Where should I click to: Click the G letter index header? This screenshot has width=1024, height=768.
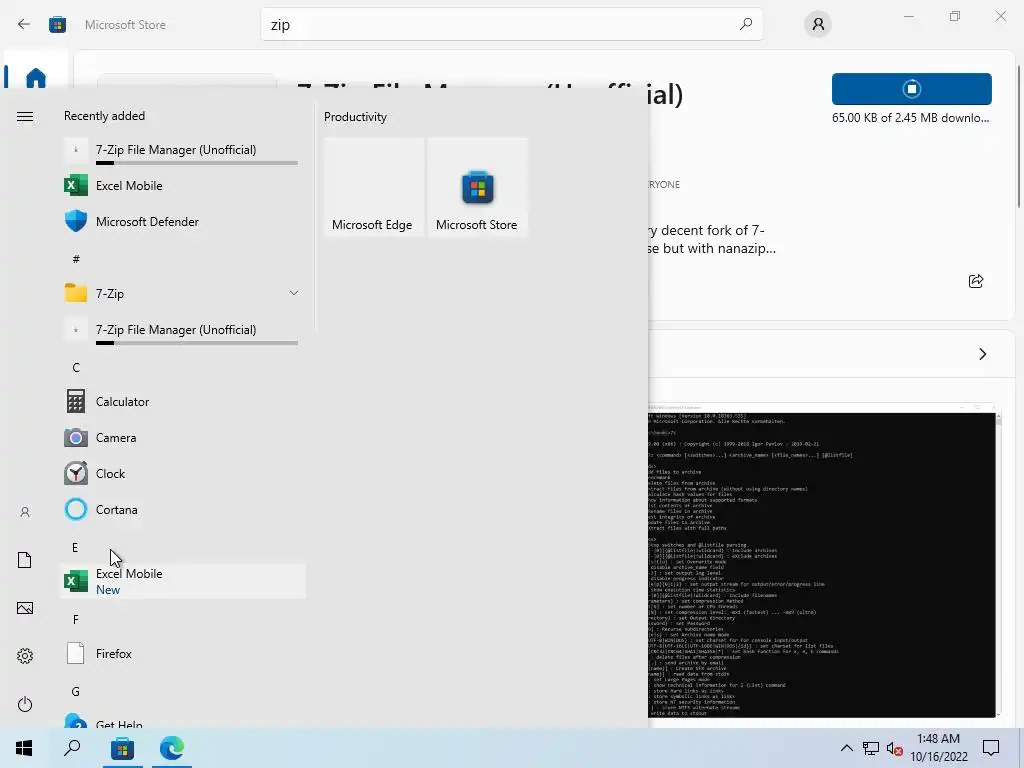pyautogui.click(x=76, y=692)
